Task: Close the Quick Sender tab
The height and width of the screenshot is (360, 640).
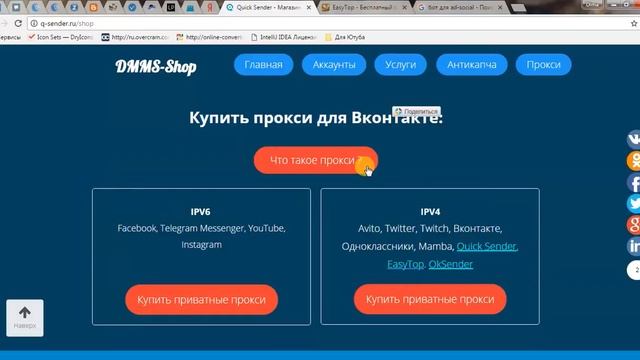Action: pos(309,7)
